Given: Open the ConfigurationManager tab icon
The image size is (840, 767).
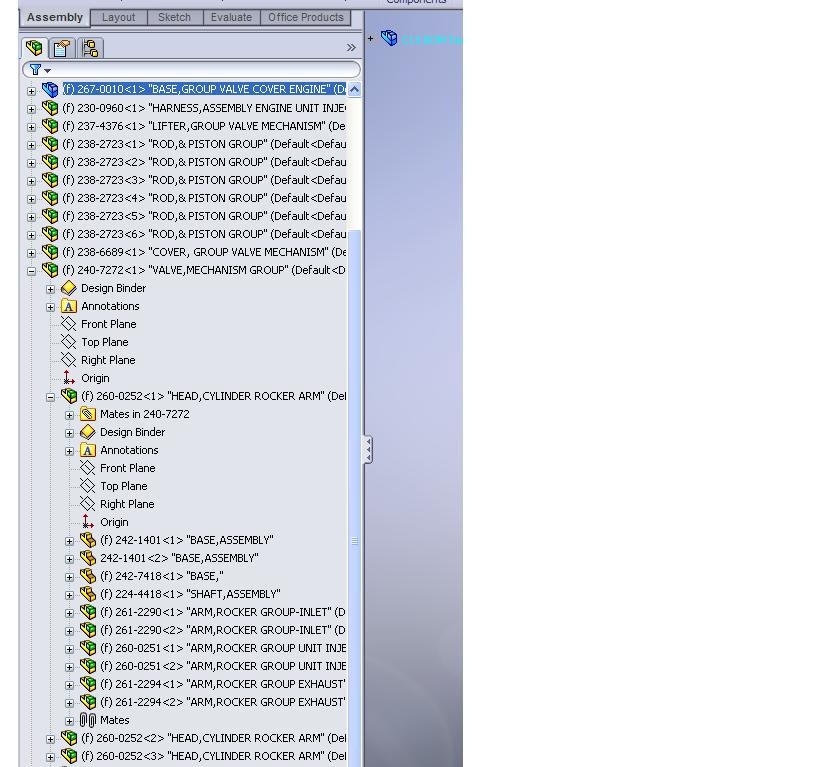Looking at the screenshot, I should click(89, 48).
